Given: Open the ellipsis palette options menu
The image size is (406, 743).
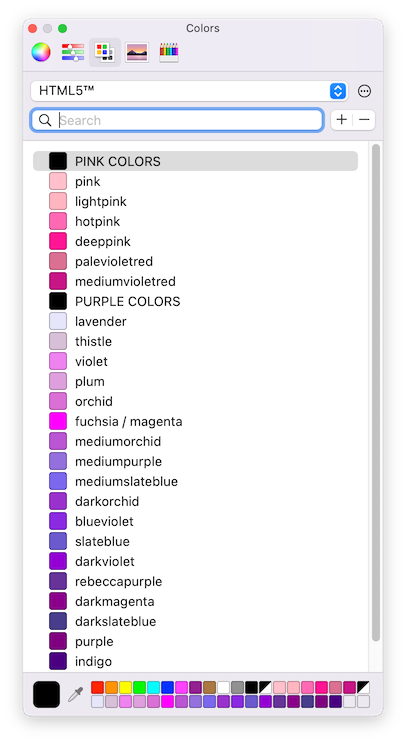Looking at the screenshot, I should coord(364,91).
